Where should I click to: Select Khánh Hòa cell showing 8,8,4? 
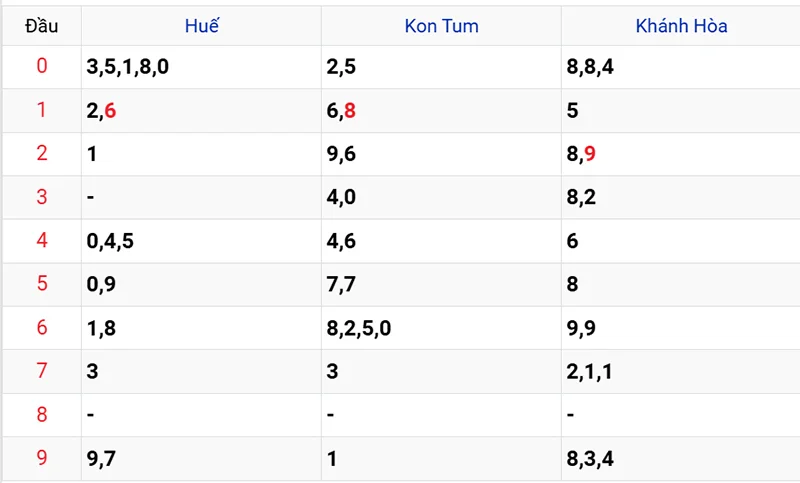tap(589, 68)
